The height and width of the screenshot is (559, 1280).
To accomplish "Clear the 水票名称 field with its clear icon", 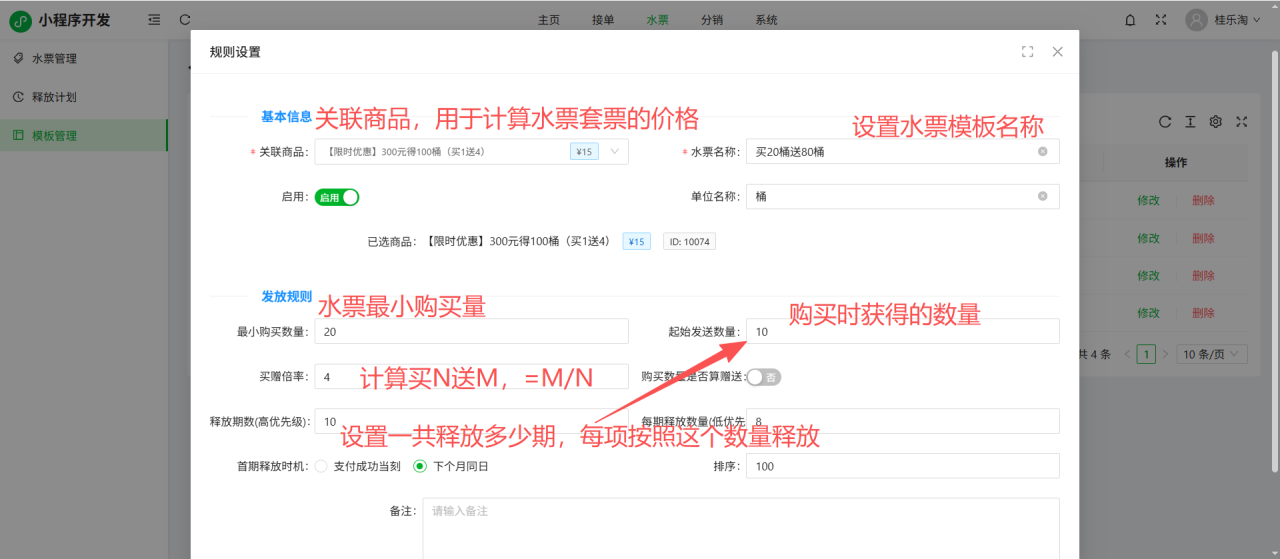I will click(1042, 152).
